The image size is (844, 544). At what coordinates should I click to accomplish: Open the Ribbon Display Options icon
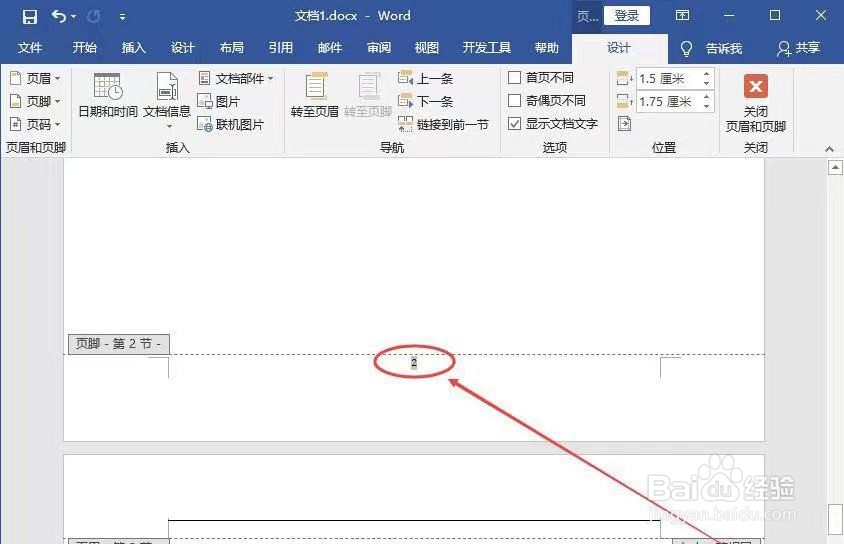[x=682, y=16]
